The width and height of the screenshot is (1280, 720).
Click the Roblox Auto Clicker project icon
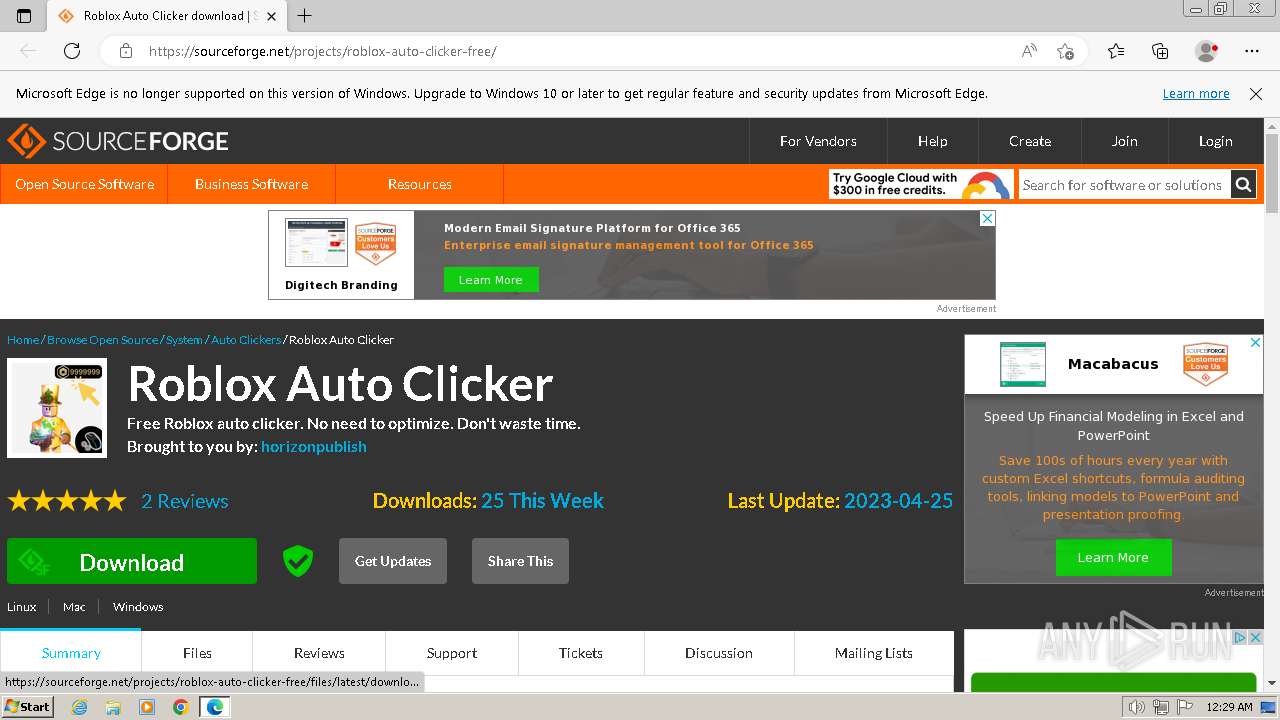click(x=57, y=408)
